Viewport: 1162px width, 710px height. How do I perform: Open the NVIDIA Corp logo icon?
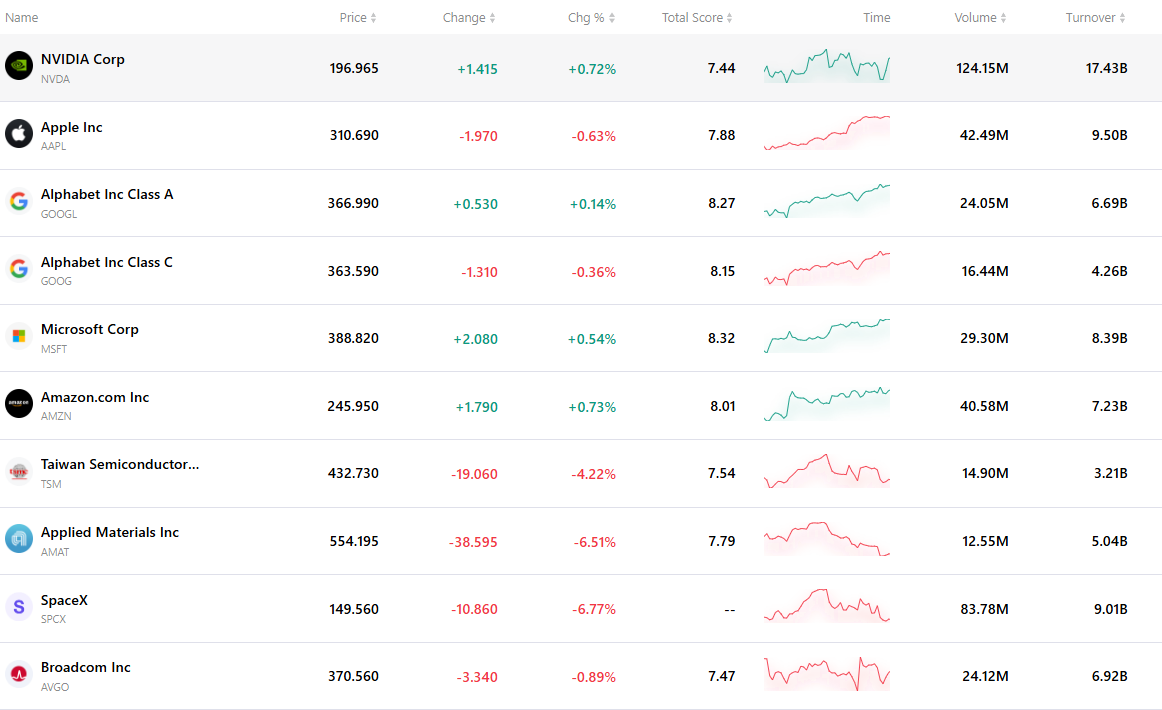pyautogui.click(x=19, y=65)
